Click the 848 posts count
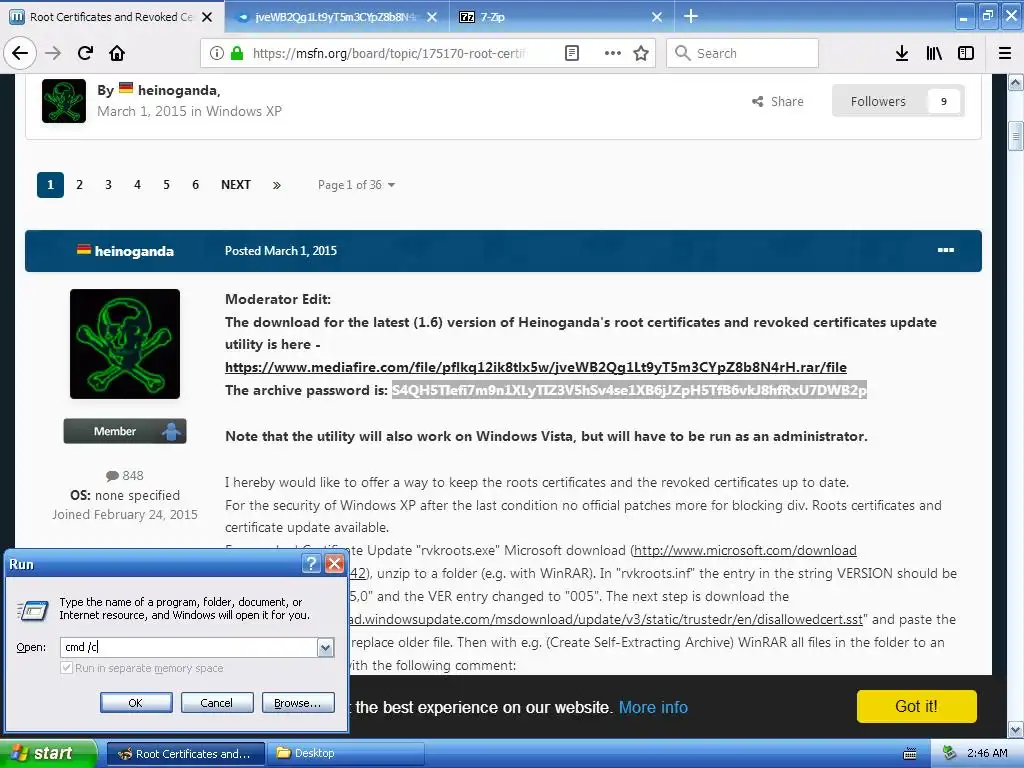The width and height of the screenshot is (1024, 768). pos(125,475)
